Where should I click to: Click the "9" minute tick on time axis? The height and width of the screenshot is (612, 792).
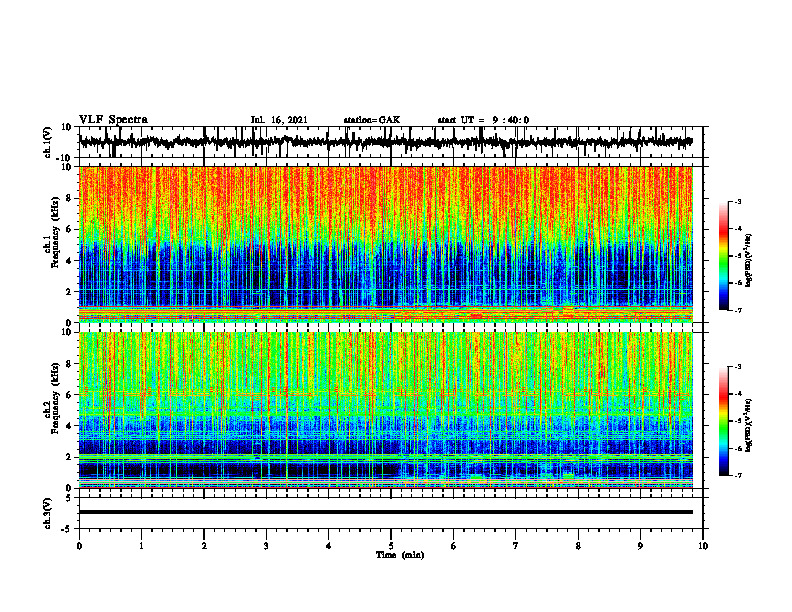[x=640, y=546]
